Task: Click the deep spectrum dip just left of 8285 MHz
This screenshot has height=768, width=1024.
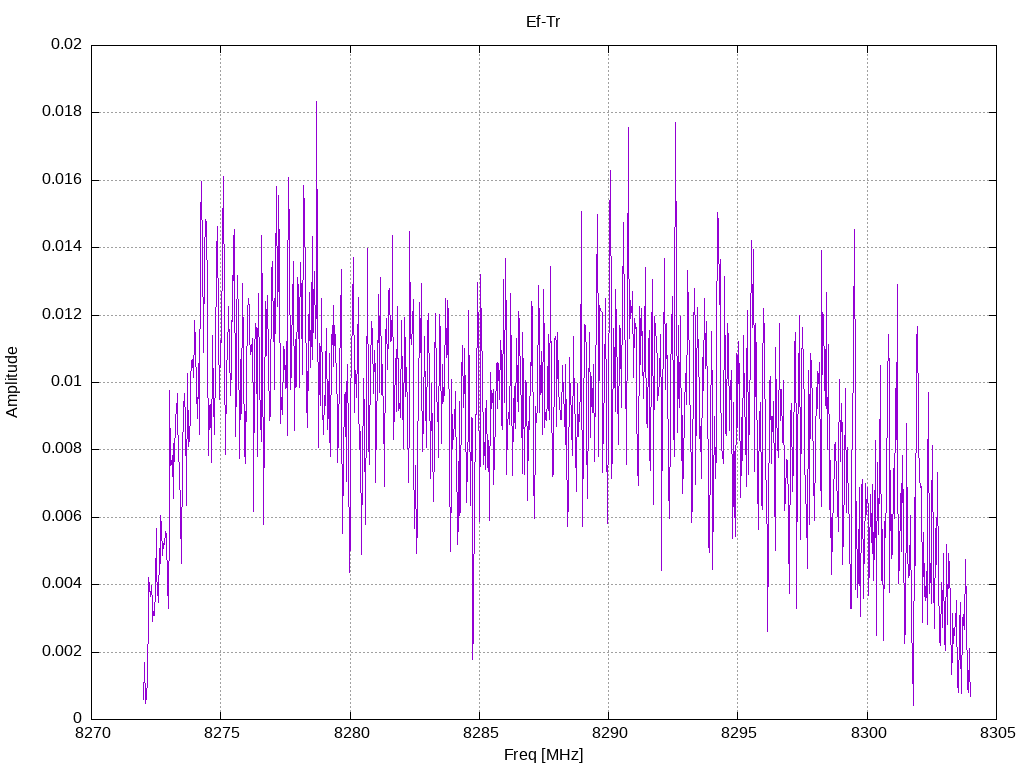Action: coord(473,657)
